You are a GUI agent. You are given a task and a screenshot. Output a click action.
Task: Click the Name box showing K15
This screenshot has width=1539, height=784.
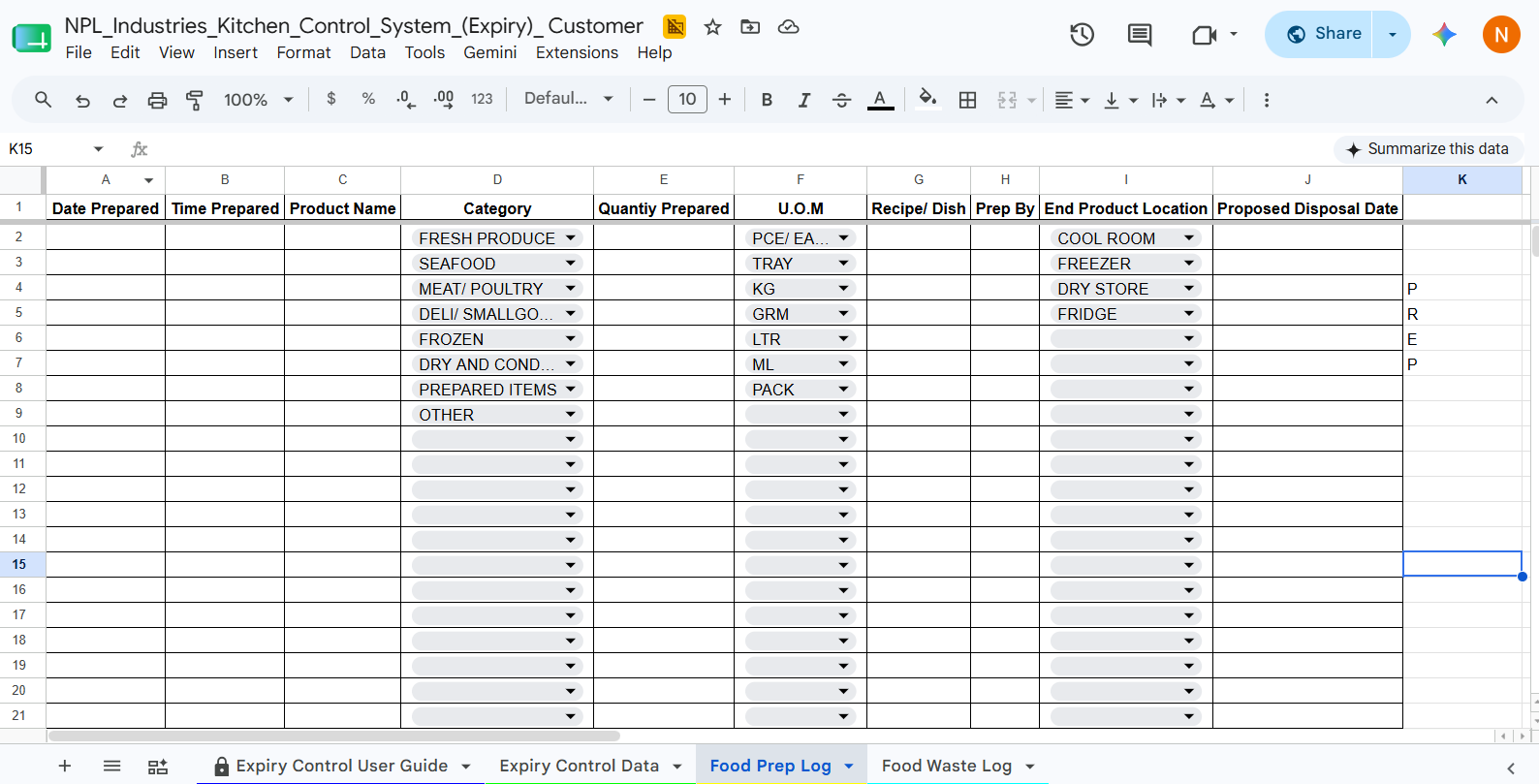click(x=56, y=149)
